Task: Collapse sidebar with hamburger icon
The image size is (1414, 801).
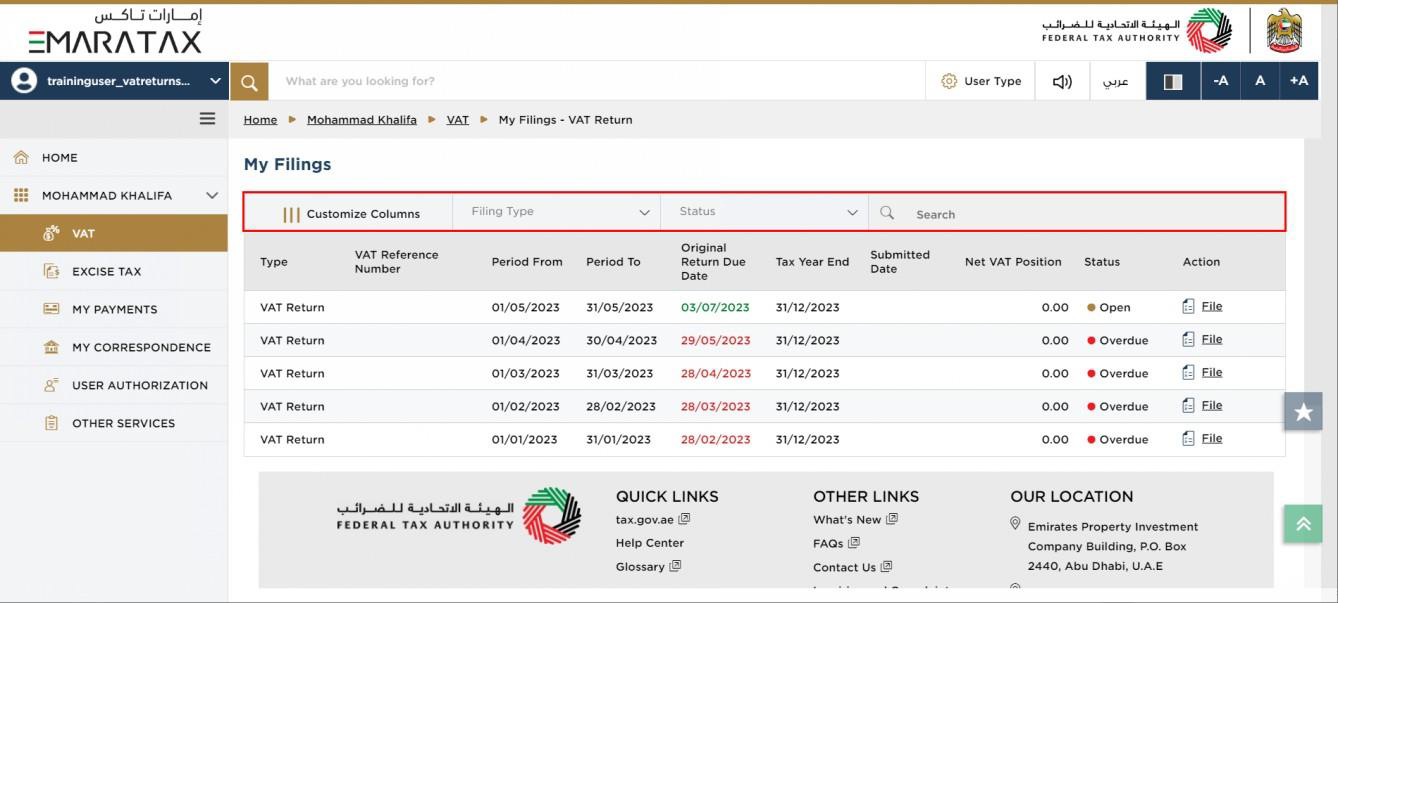Action: click(x=207, y=118)
